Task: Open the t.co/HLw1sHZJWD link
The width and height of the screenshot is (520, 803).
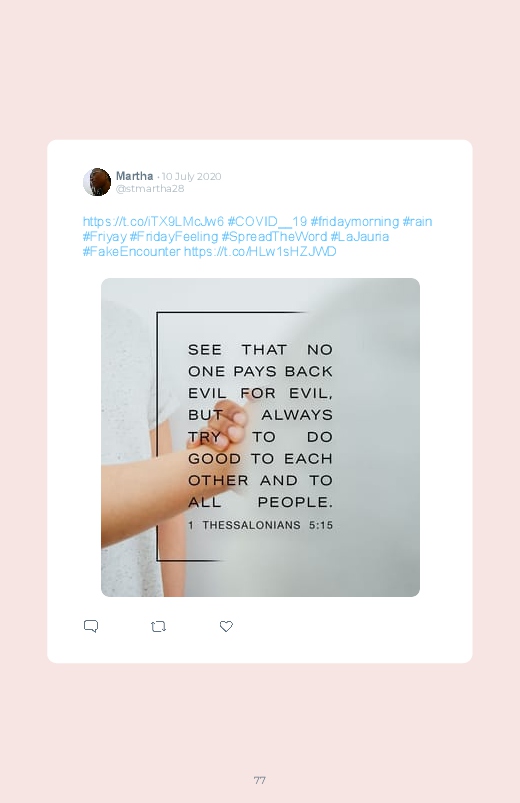Action: click(x=260, y=251)
